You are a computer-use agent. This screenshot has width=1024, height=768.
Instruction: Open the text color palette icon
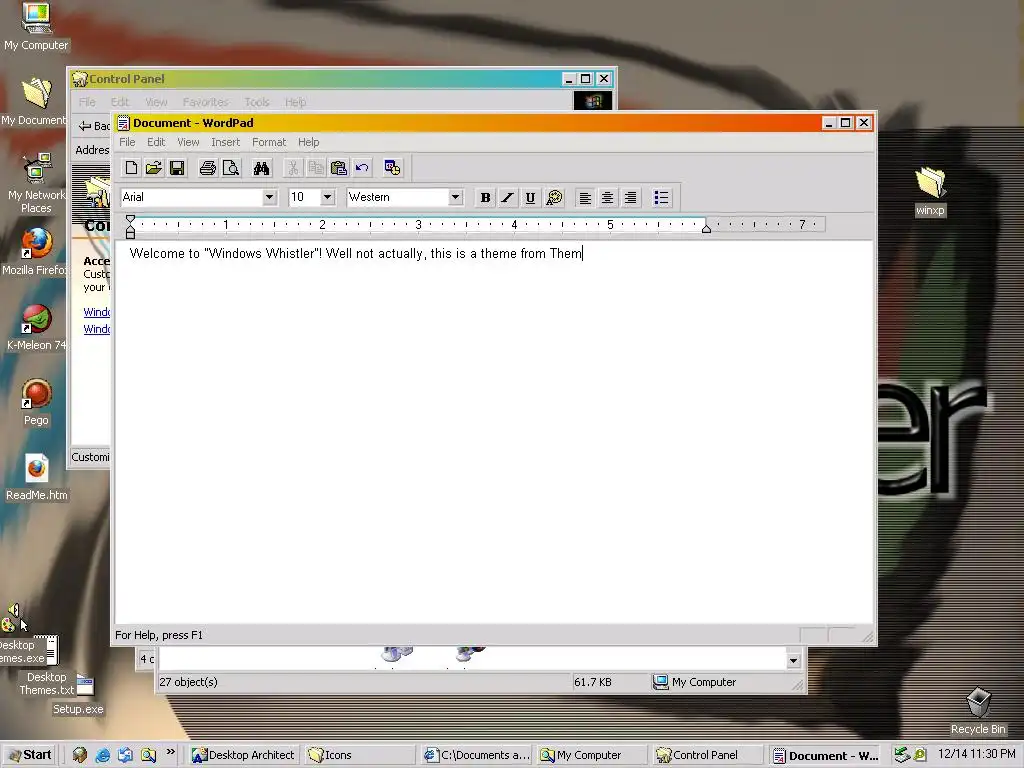coord(554,197)
